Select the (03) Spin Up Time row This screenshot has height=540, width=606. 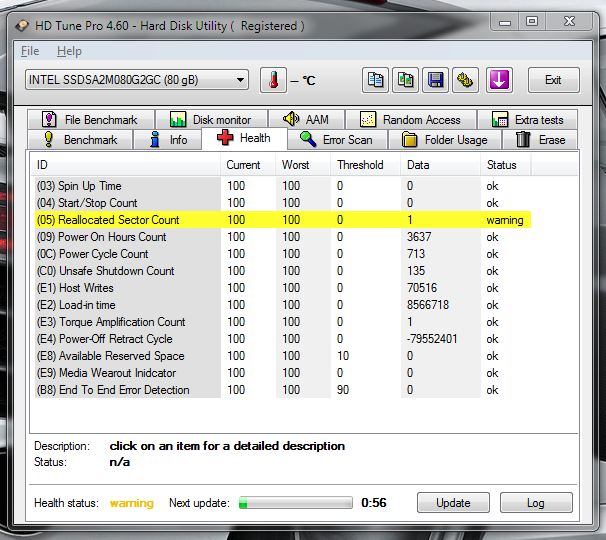pyautogui.click(x=283, y=186)
